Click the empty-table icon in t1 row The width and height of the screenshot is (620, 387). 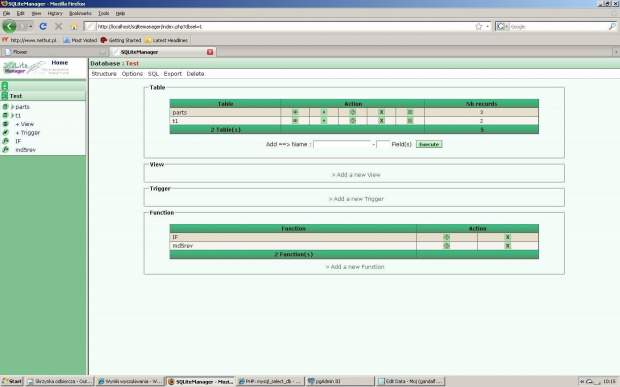tap(410, 121)
